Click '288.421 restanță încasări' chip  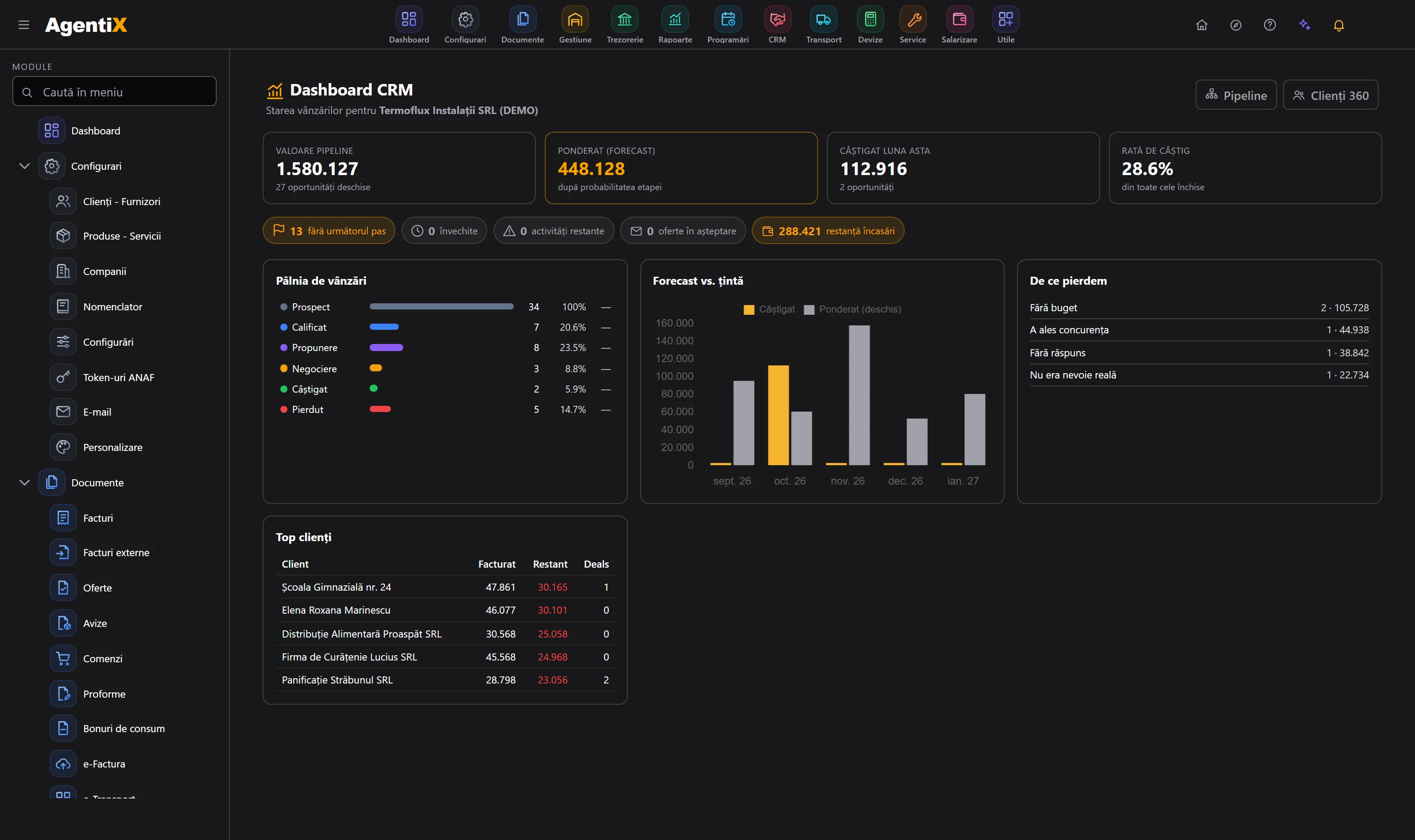pyautogui.click(x=827, y=230)
